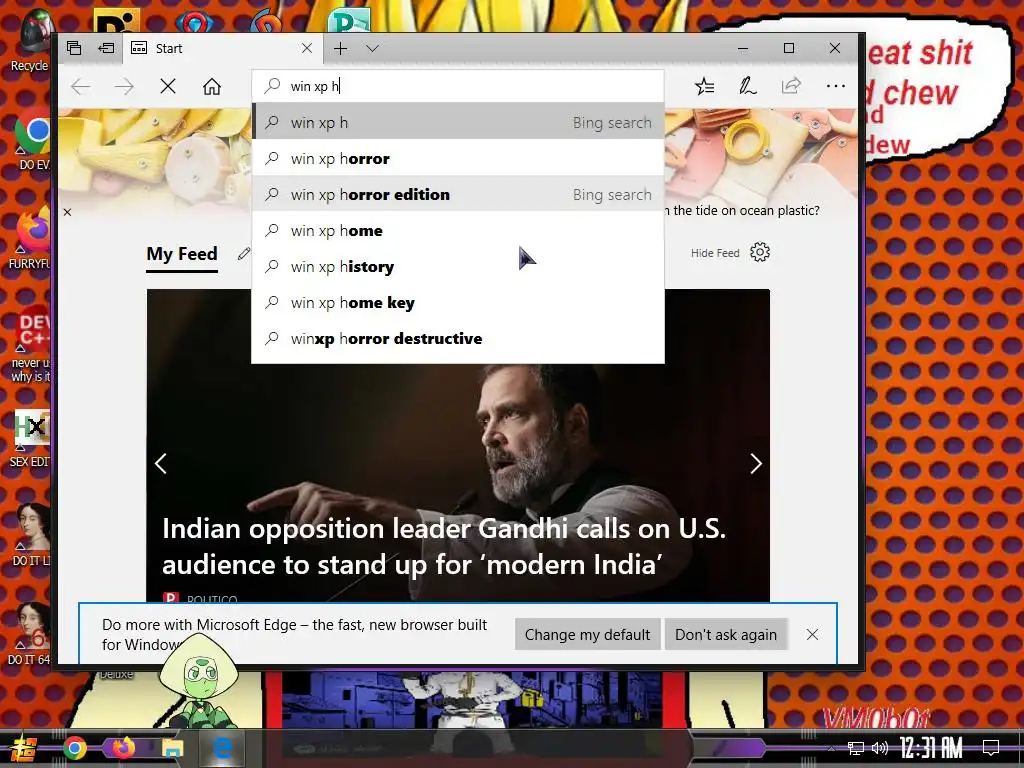The width and height of the screenshot is (1024, 768).
Task: Open the Action Center notifications icon
Action: coord(991,747)
